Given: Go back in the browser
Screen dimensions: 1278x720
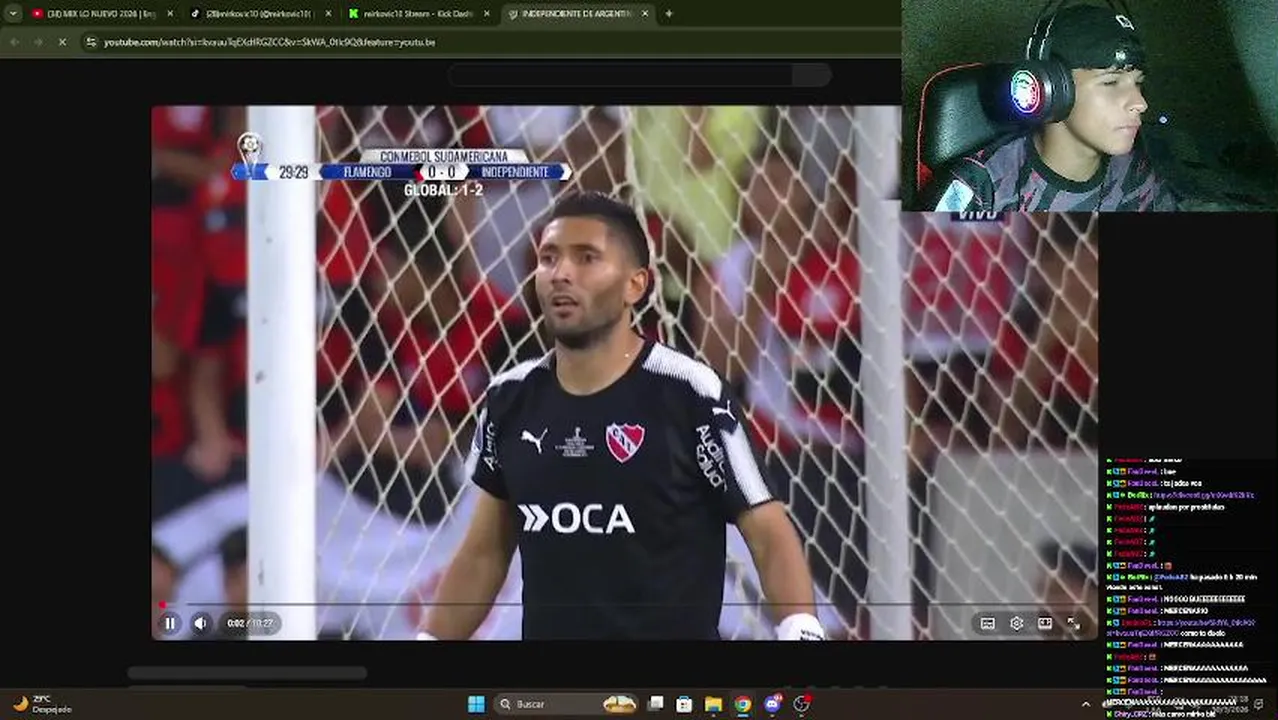Looking at the screenshot, I should [14, 42].
